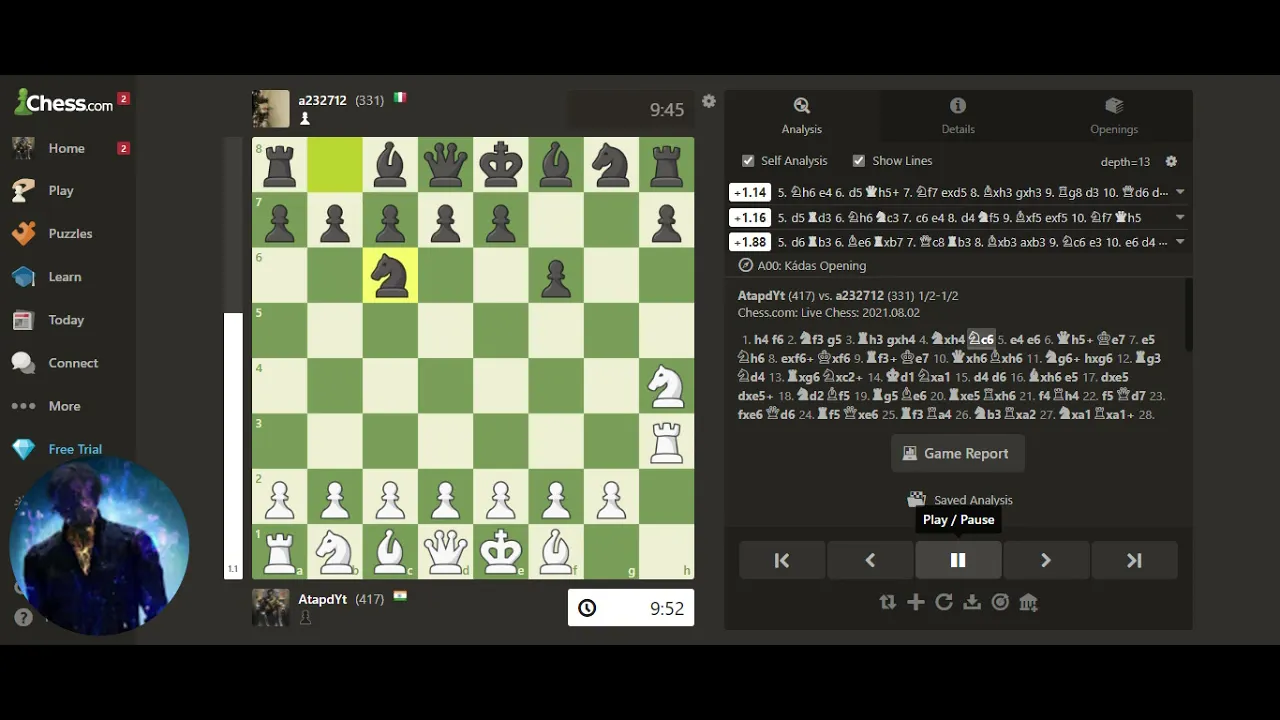Image resolution: width=1280 pixels, height=720 pixels.
Task: Jump to the first move
Action: (782, 561)
